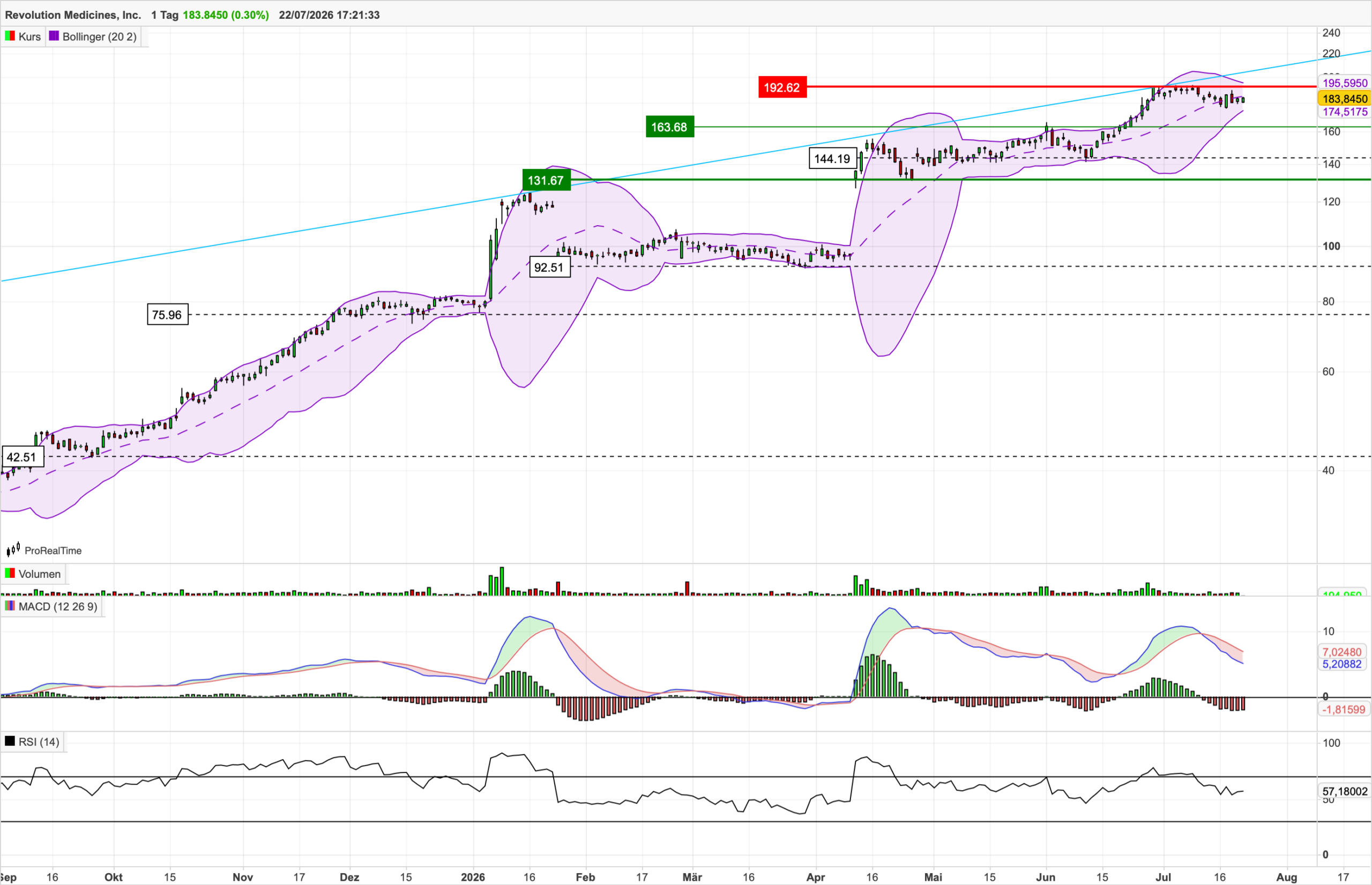Click the 2026 label on time axis

pyautogui.click(x=473, y=877)
